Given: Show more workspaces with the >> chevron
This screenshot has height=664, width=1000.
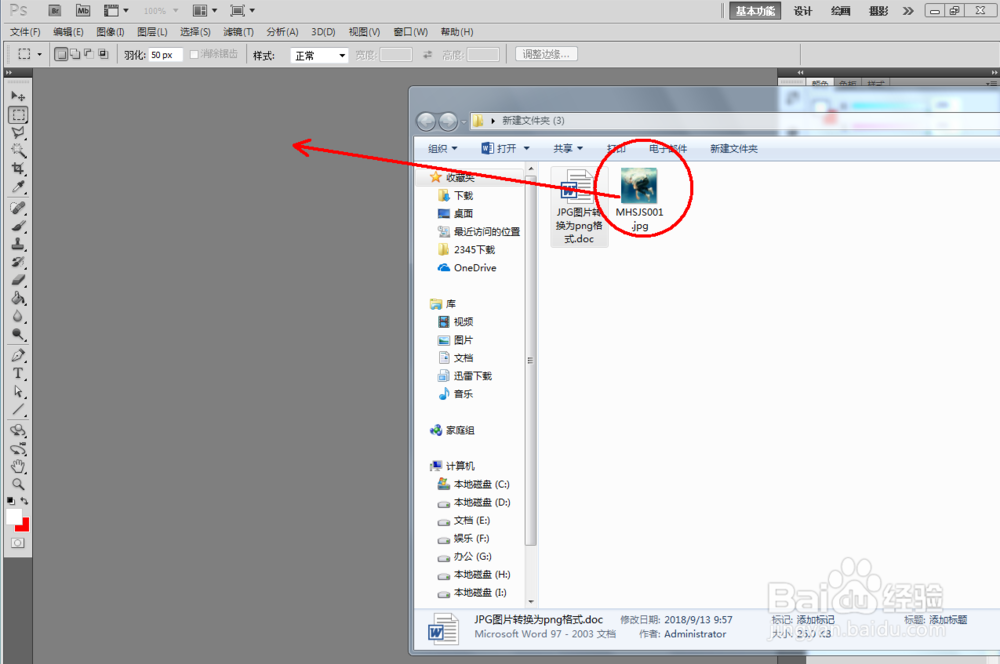Looking at the screenshot, I should tap(908, 11).
